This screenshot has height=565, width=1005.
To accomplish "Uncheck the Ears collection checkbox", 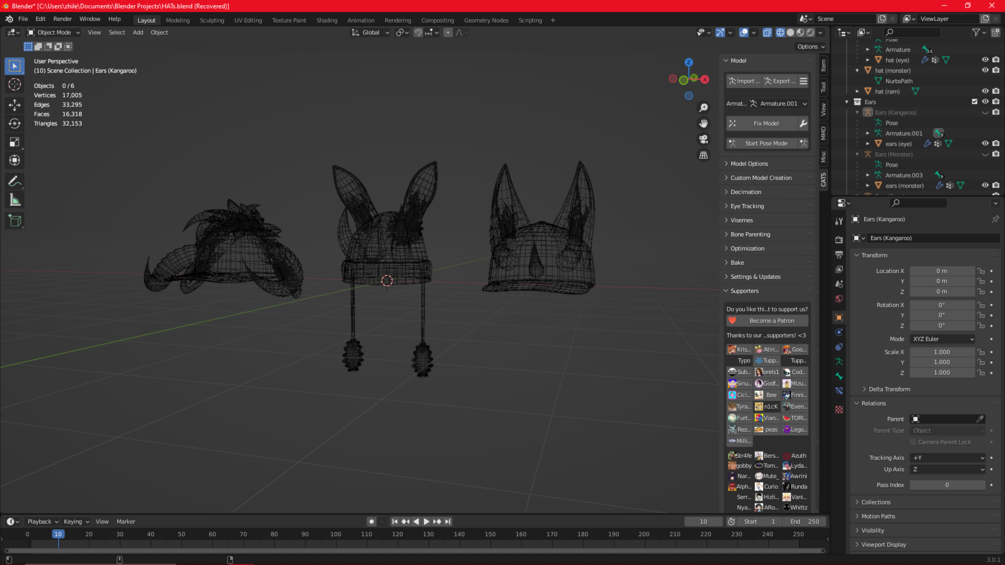I will coord(975,102).
